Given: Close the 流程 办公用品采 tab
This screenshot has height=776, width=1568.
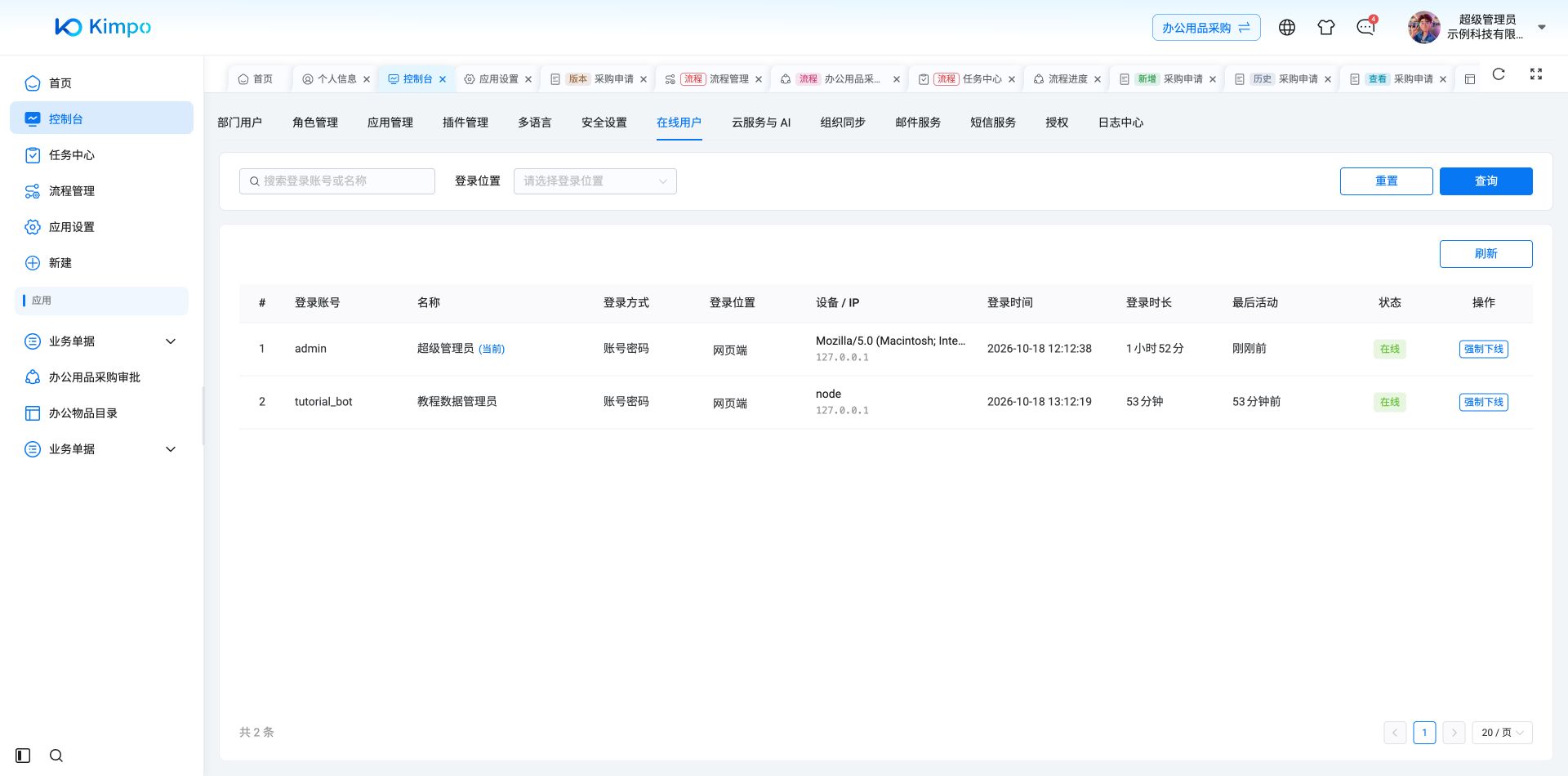Looking at the screenshot, I should pos(897,79).
